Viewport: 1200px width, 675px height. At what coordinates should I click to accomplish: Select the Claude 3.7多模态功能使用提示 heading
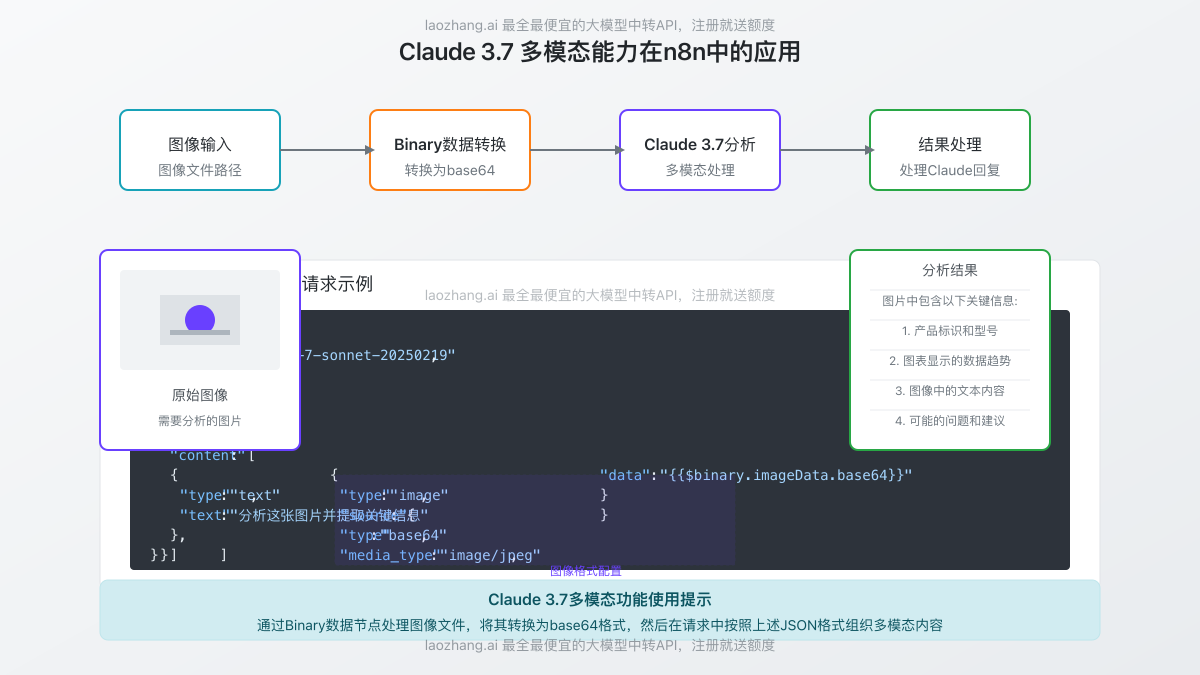click(x=600, y=600)
